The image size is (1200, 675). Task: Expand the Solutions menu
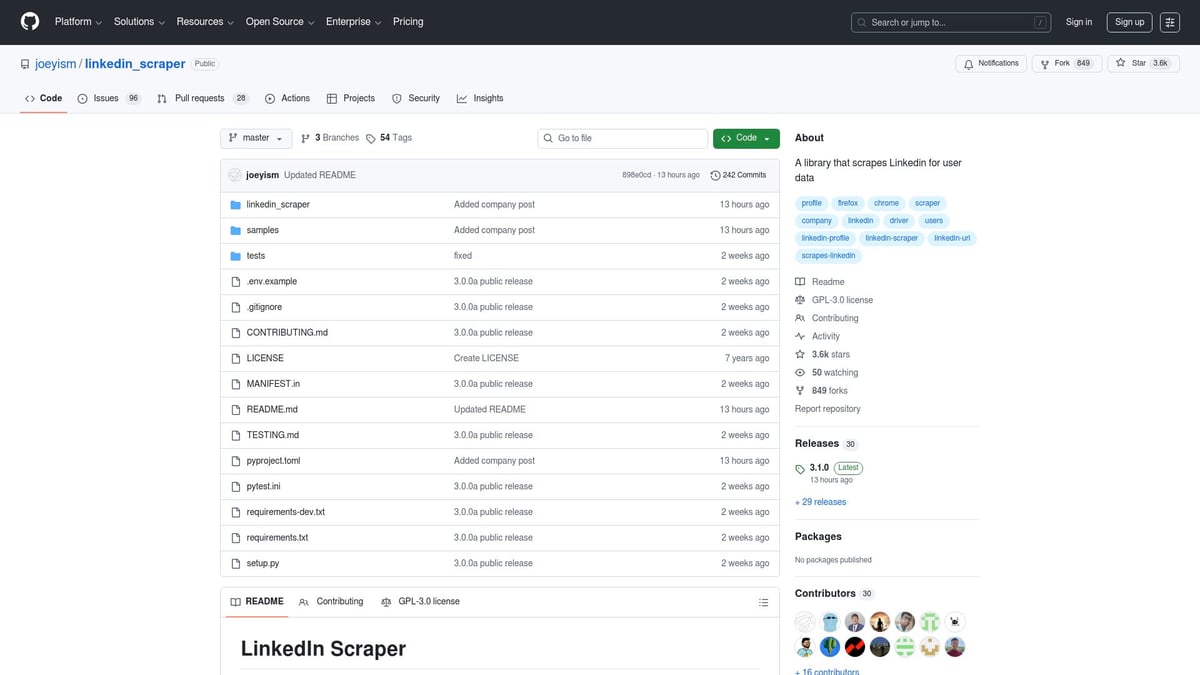pos(139,22)
